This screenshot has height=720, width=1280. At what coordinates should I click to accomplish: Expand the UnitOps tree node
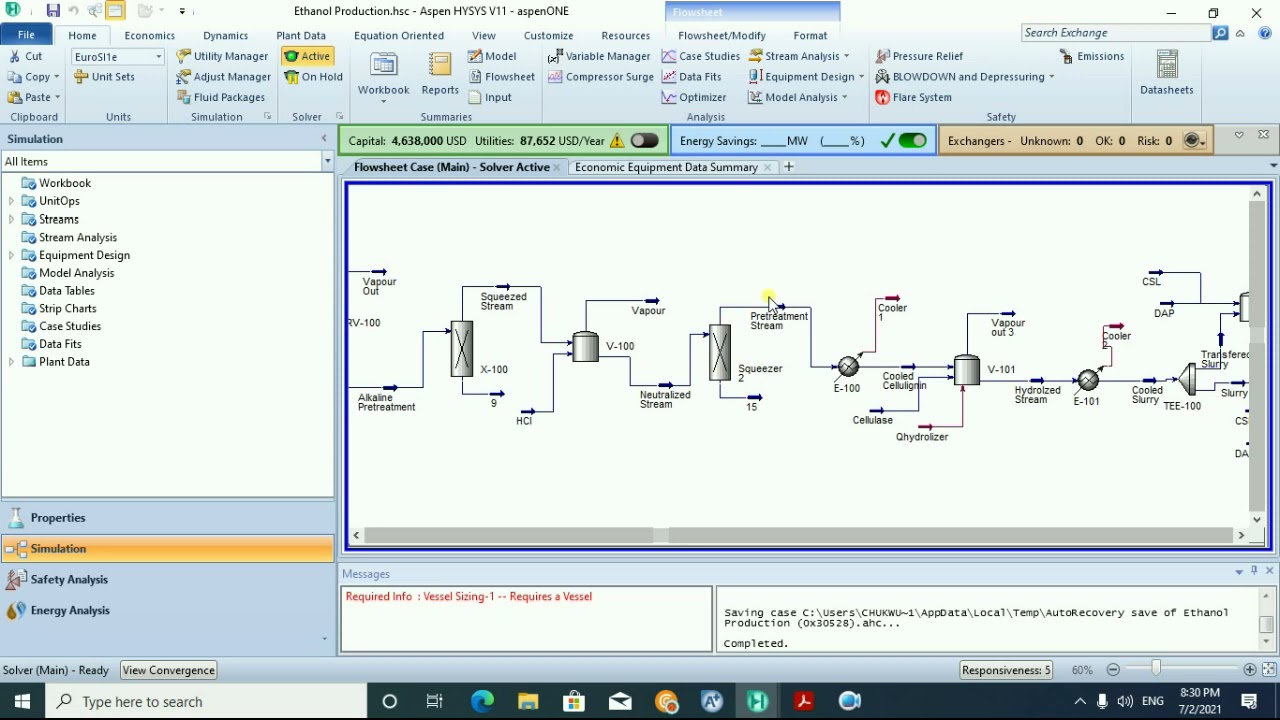pyautogui.click(x=11, y=201)
